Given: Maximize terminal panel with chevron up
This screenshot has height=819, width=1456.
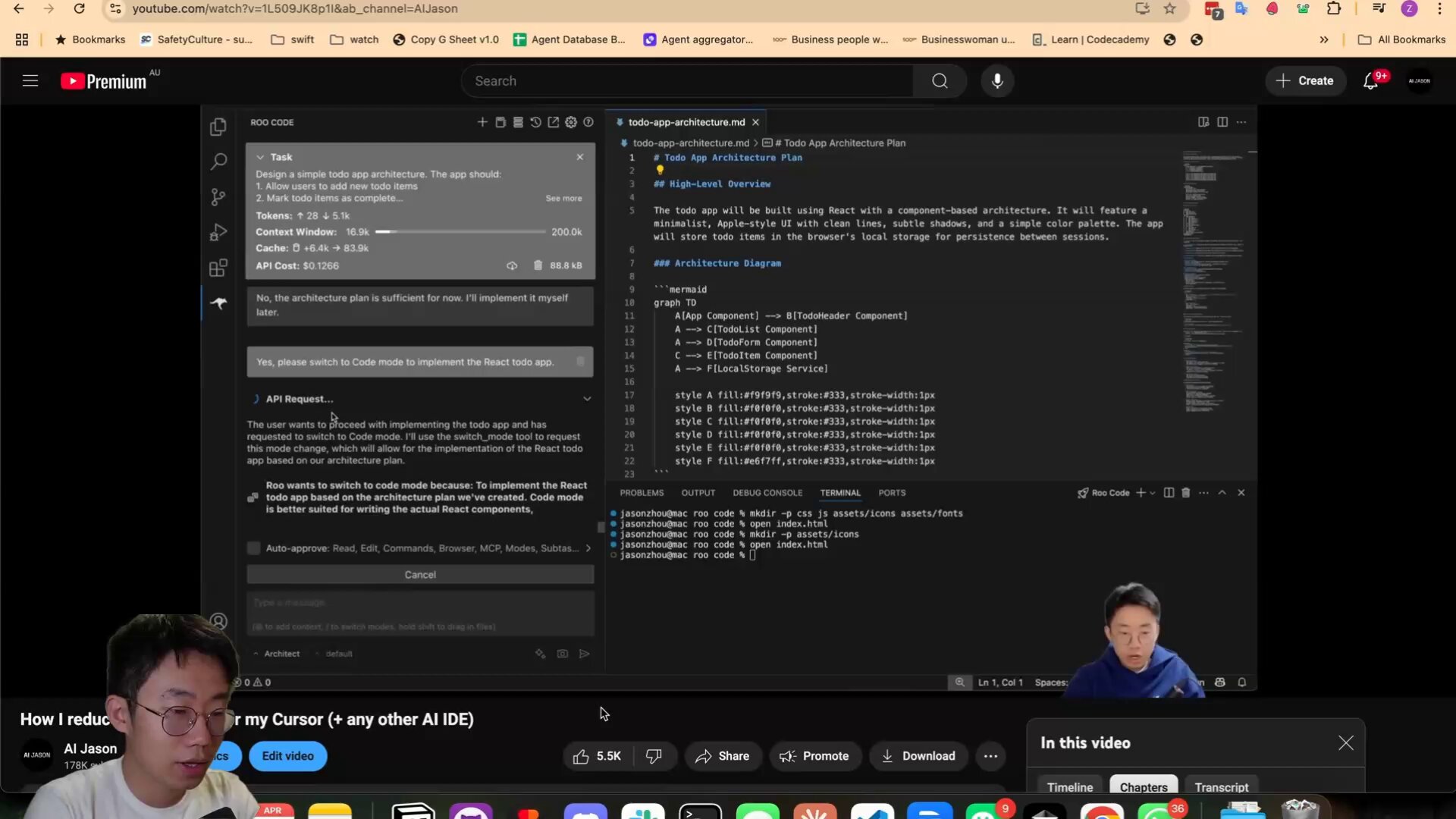Looking at the screenshot, I should [x=1222, y=493].
